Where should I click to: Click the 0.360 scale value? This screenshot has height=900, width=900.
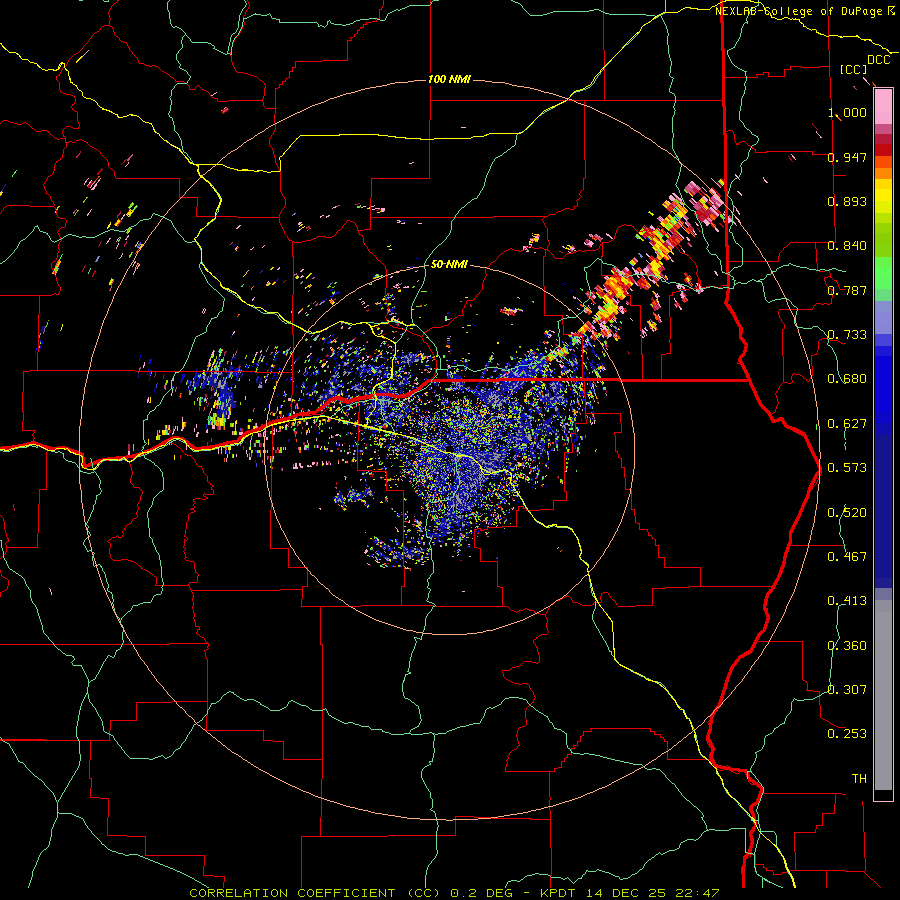coord(847,646)
